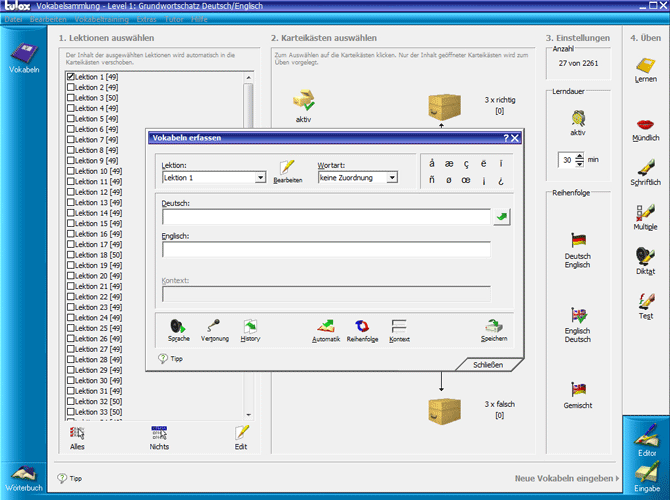Image resolution: width=670 pixels, height=500 pixels.
Task: Check Lektion 3 checkbox
Action: 71,97
